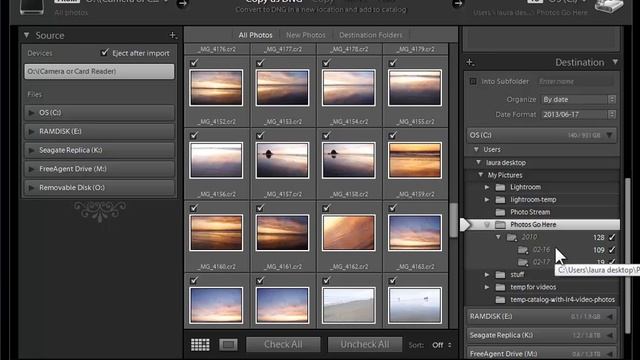The image size is (640, 360).
Task: Uncheck photo below _MG_4152.cr2
Action: [194, 135]
